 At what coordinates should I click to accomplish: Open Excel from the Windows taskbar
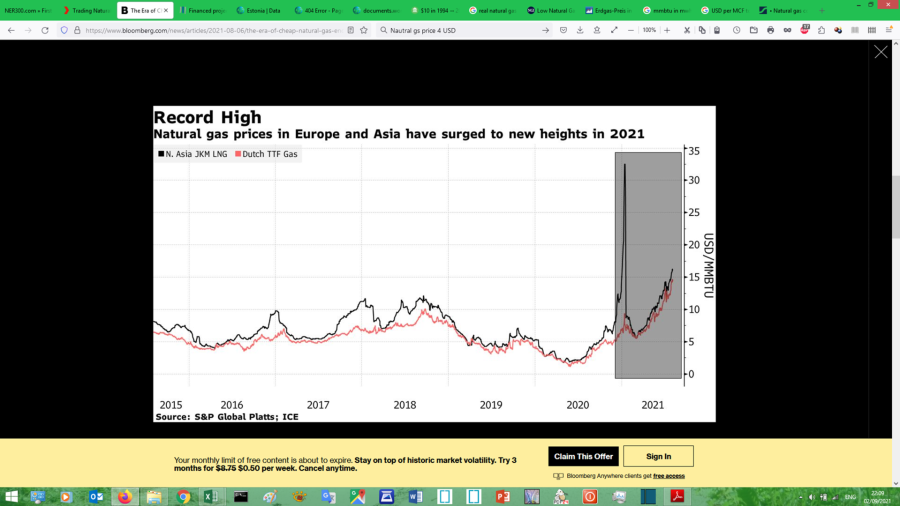[212, 497]
